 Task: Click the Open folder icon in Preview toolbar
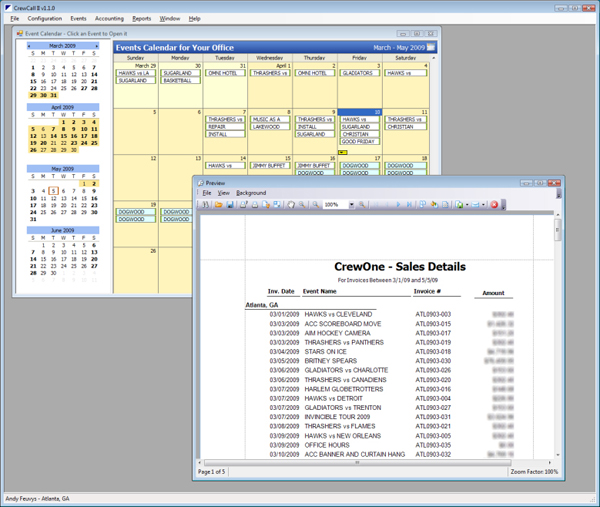[x=218, y=205]
